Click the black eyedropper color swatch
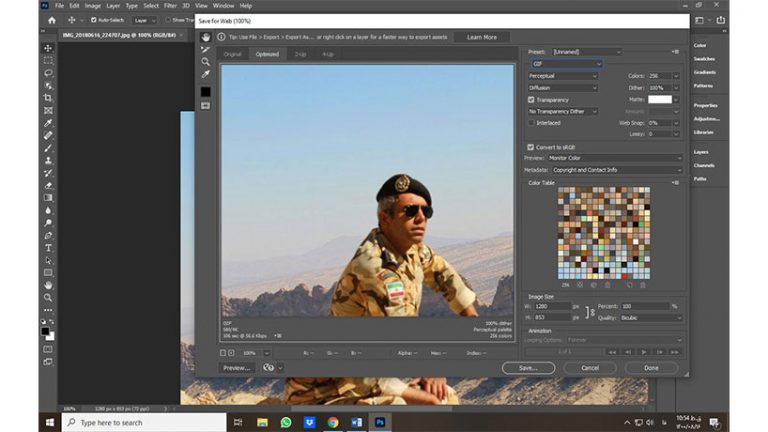Viewport: 768px width, 432px height. [206, 92]
